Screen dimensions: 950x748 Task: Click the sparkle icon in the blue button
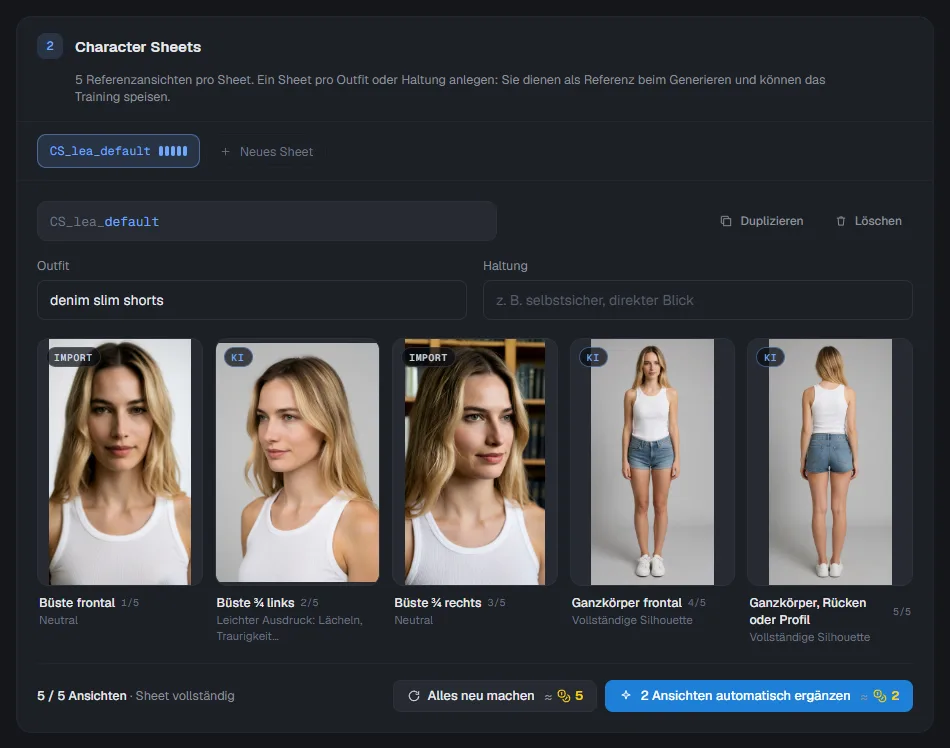(626, 695)
